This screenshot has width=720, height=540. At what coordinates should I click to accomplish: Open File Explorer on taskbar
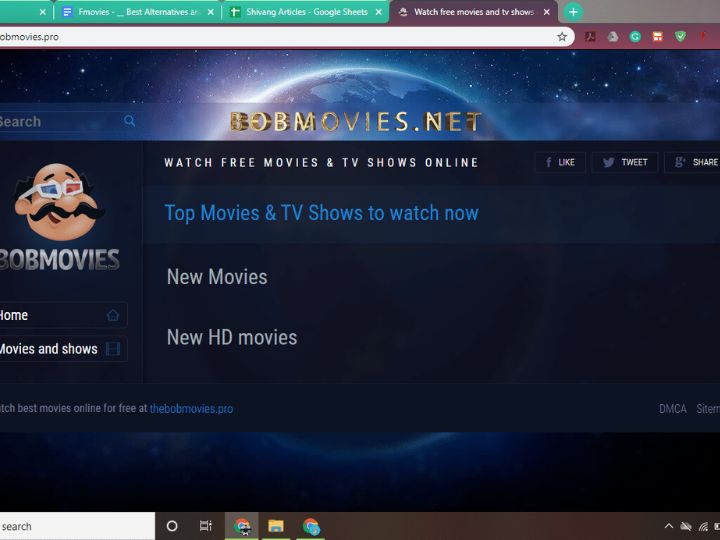(x=276, y=526)
